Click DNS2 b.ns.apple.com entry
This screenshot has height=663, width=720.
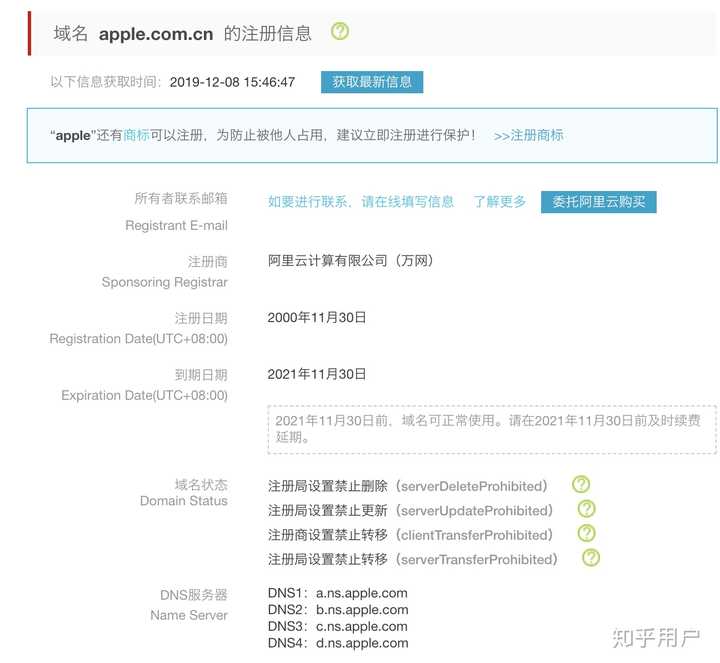pos(338,610)
